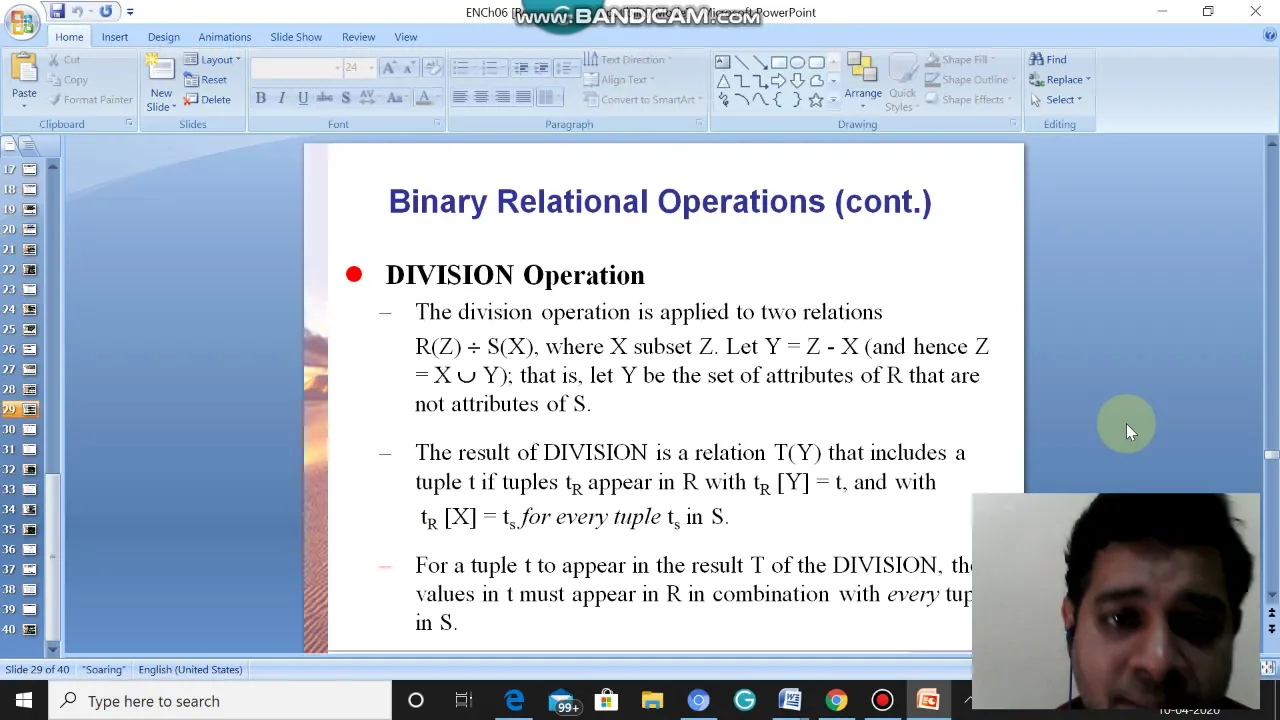Image resolution: width=1280 pixels, height=720 pixels.
Task: Click the slide title 'Binary Relational Operations (cont.)'
Action: click(x=660, y=202)
